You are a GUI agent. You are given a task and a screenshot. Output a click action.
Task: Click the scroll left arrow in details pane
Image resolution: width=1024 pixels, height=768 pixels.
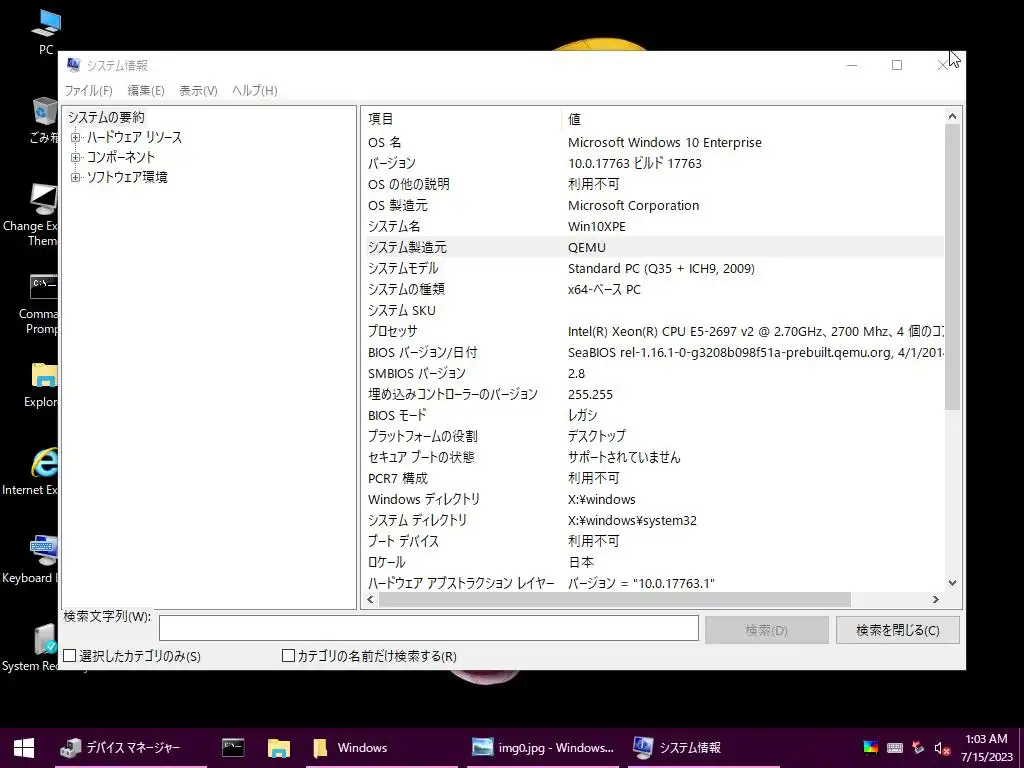coord(371,599)
